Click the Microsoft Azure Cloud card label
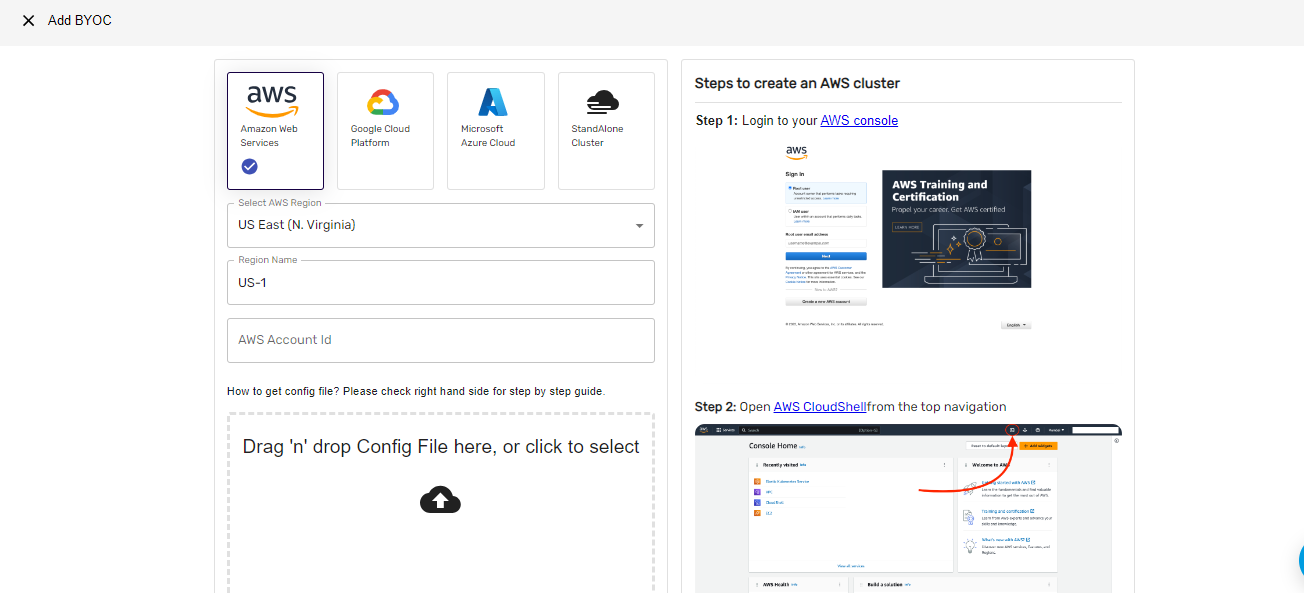The height and width of the screenshot is (593, 1304). 488,136
